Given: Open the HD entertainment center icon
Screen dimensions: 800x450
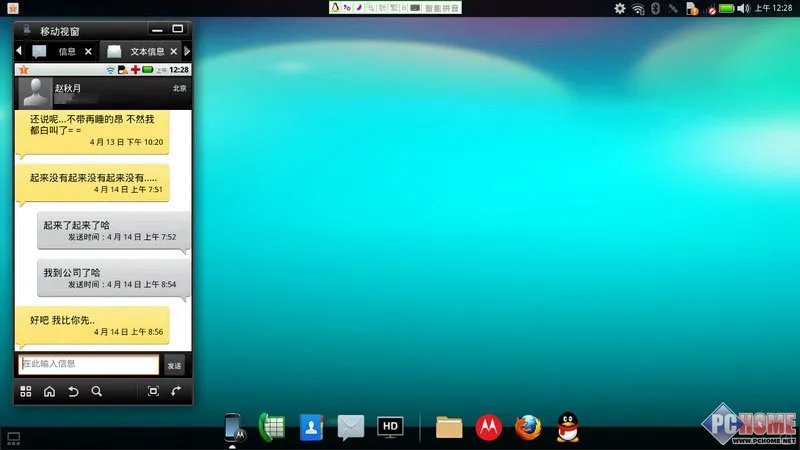Looking at the screenshot, I should pos(390,427).
